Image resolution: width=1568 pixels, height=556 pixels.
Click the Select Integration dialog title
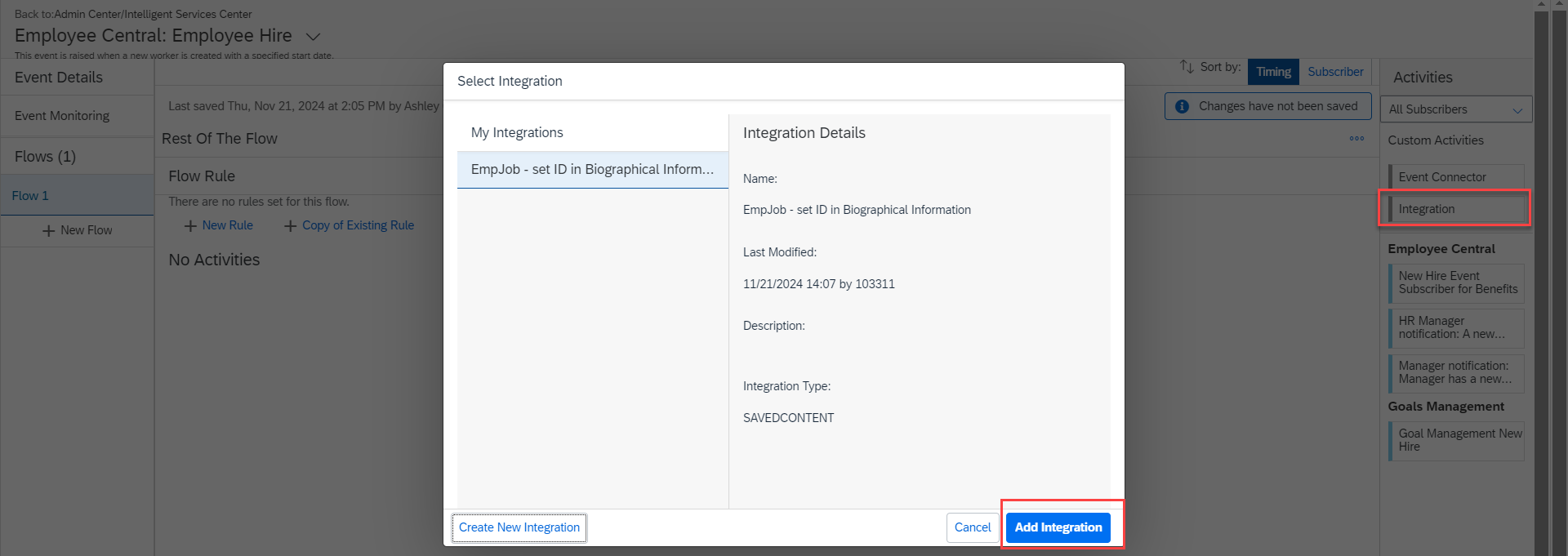510,81
